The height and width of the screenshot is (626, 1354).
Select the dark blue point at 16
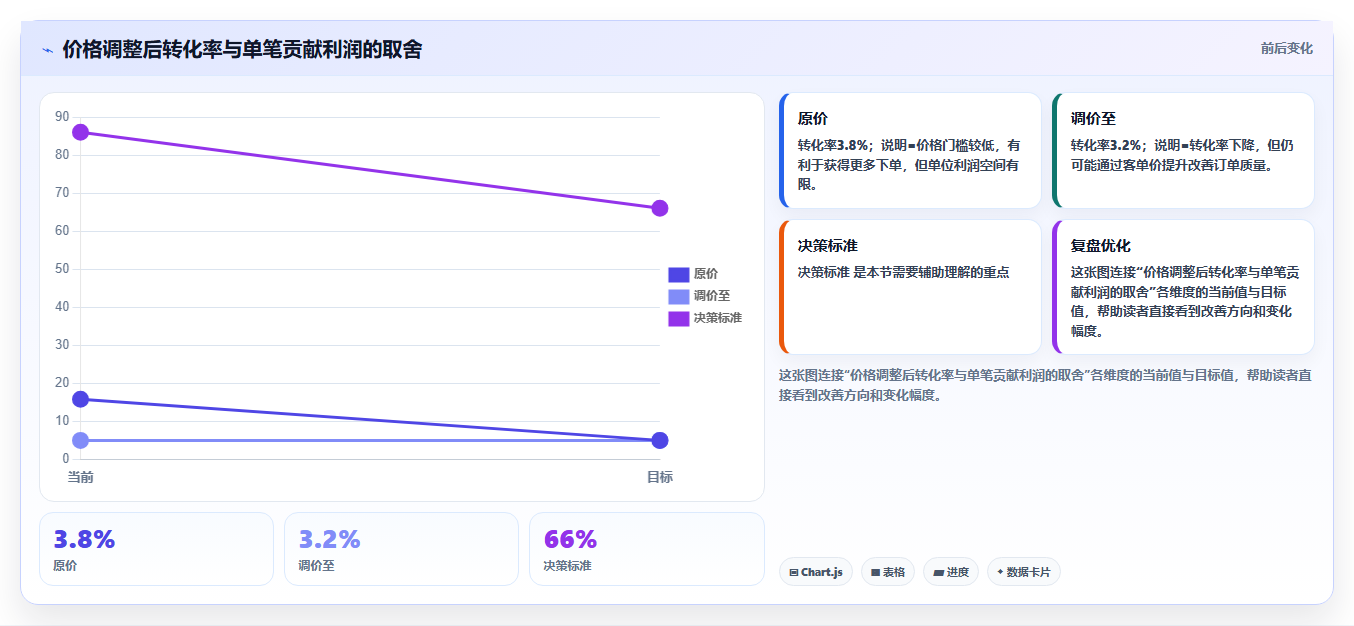[x=81, y=399]
